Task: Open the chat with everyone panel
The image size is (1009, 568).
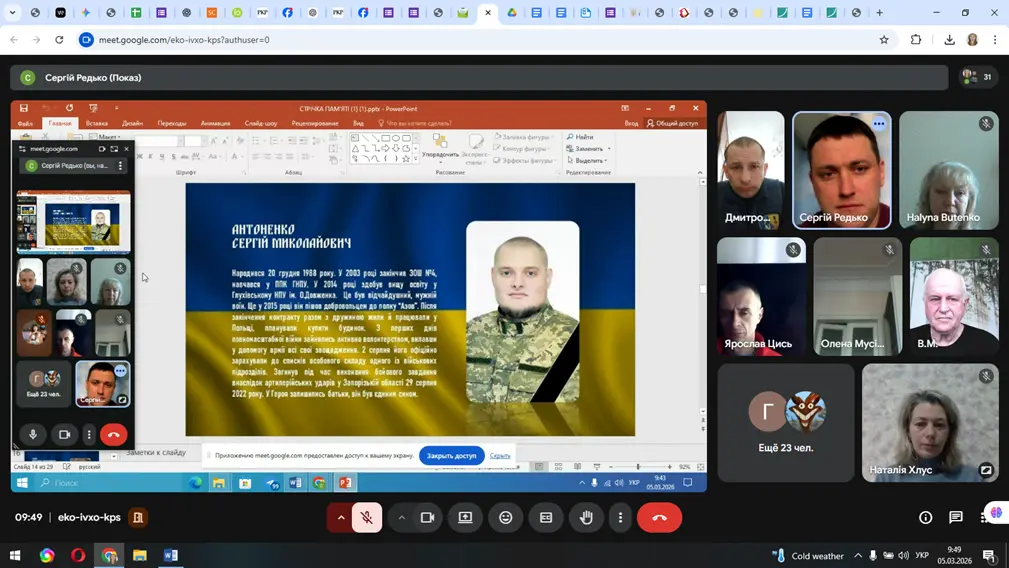Action: pyautogui.click(x=956, y=517)
